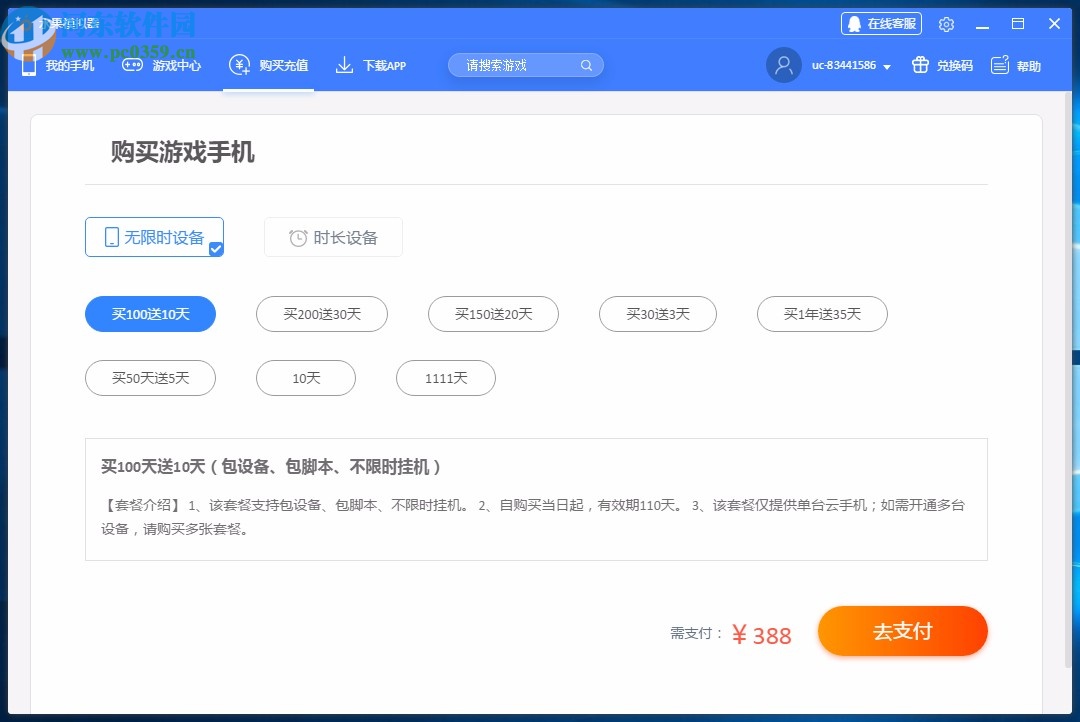Select the 时长设备 option
Image resolution: width=1080 pixels, height=722 pixels.
click(x=333, y=237)
